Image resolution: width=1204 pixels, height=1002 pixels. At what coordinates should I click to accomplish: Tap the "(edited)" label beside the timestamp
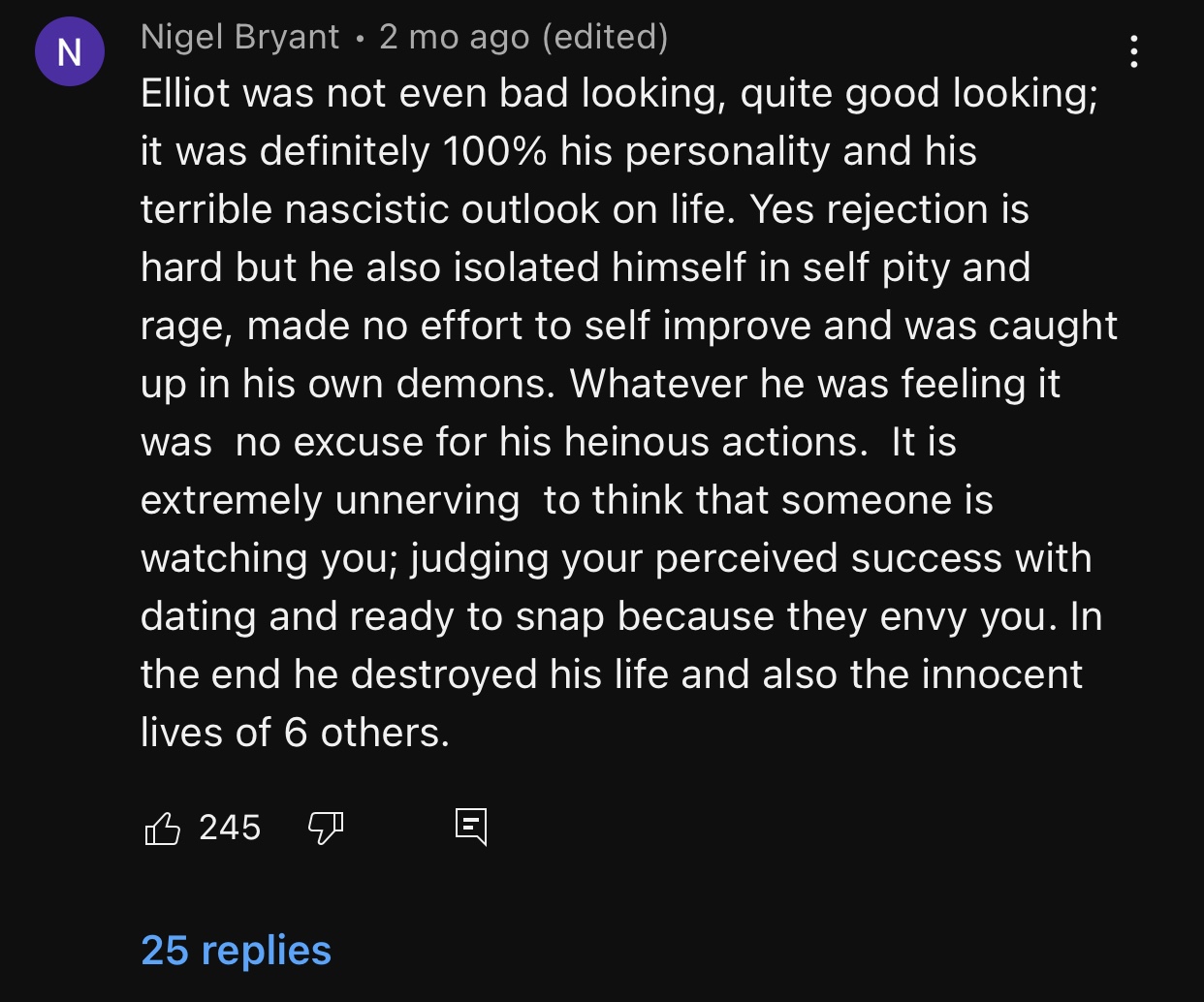(606, 37)
